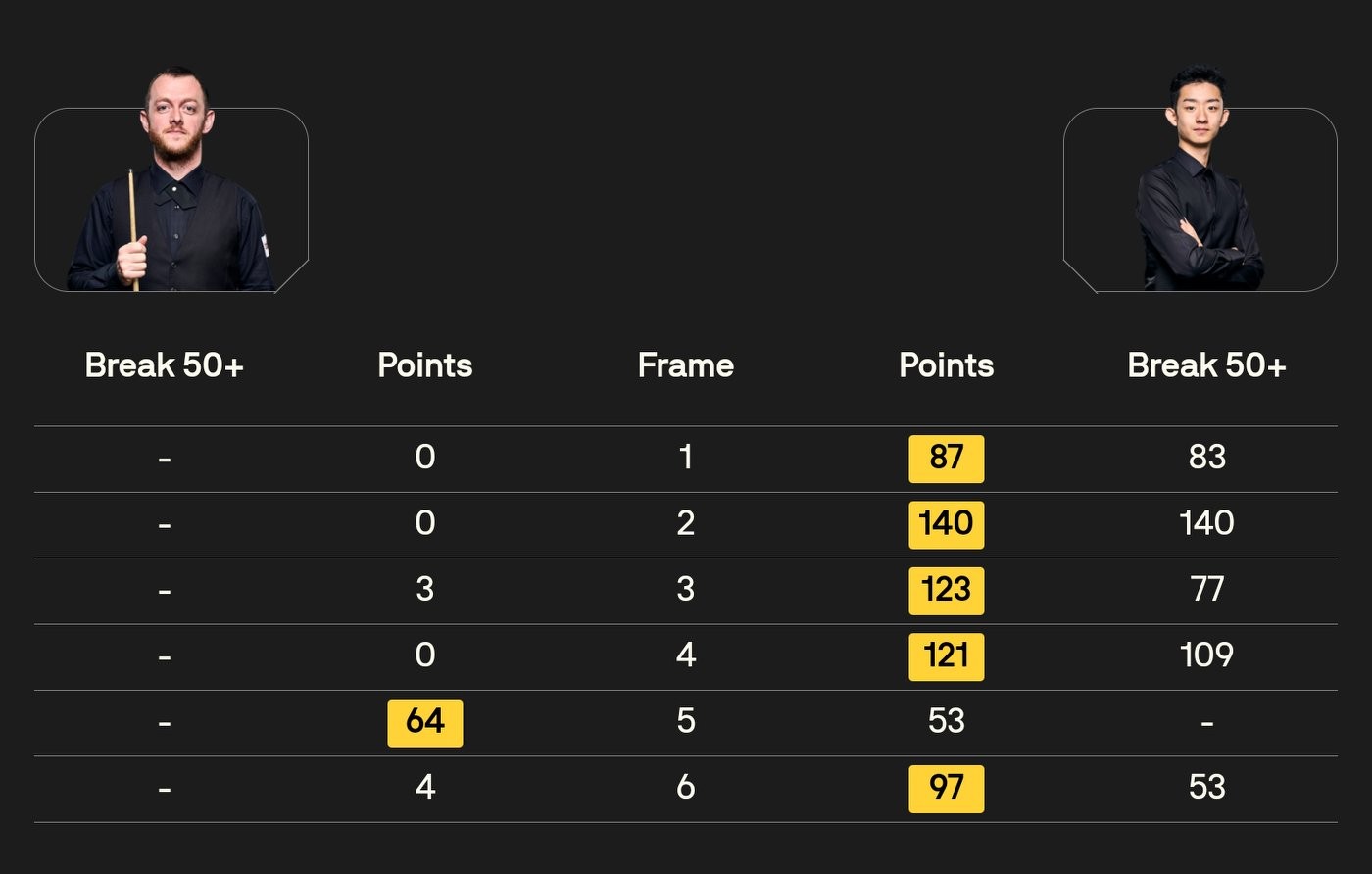Click the right player's photo with crossed arms
Image resolution: width=1372 pixels, height=874 pixels.
tap(1200, 186)
